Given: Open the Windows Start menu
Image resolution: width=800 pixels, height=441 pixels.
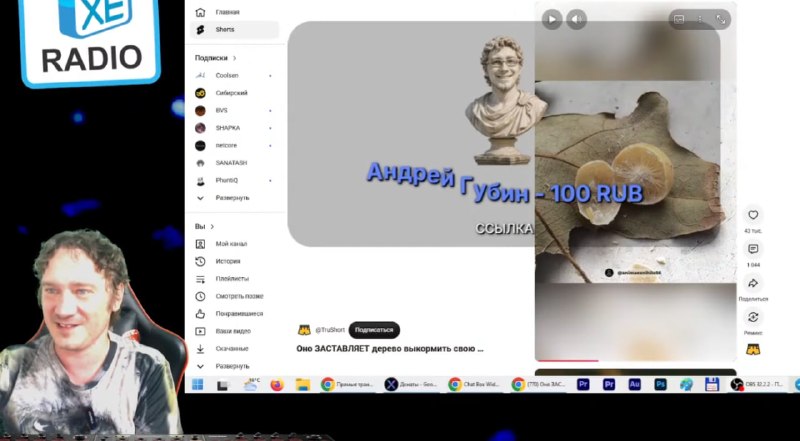Looking at the screenshot, I should (197, 384).
